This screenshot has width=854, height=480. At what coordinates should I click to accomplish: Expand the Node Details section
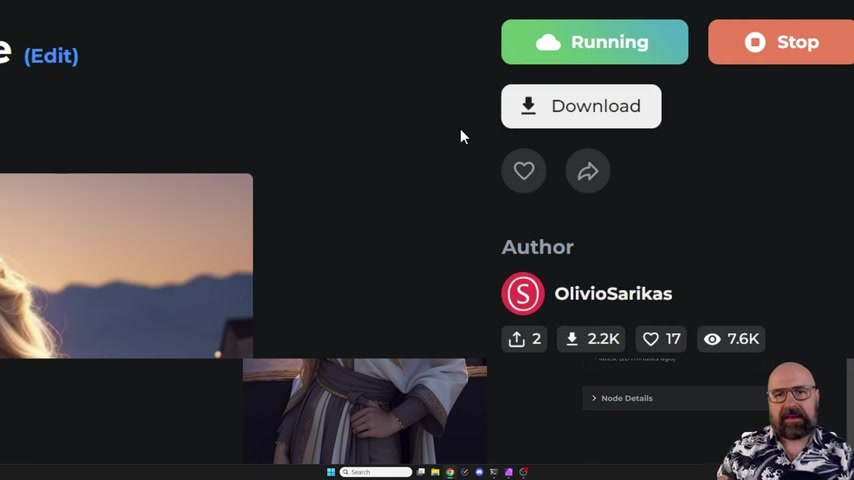[622, 398]
